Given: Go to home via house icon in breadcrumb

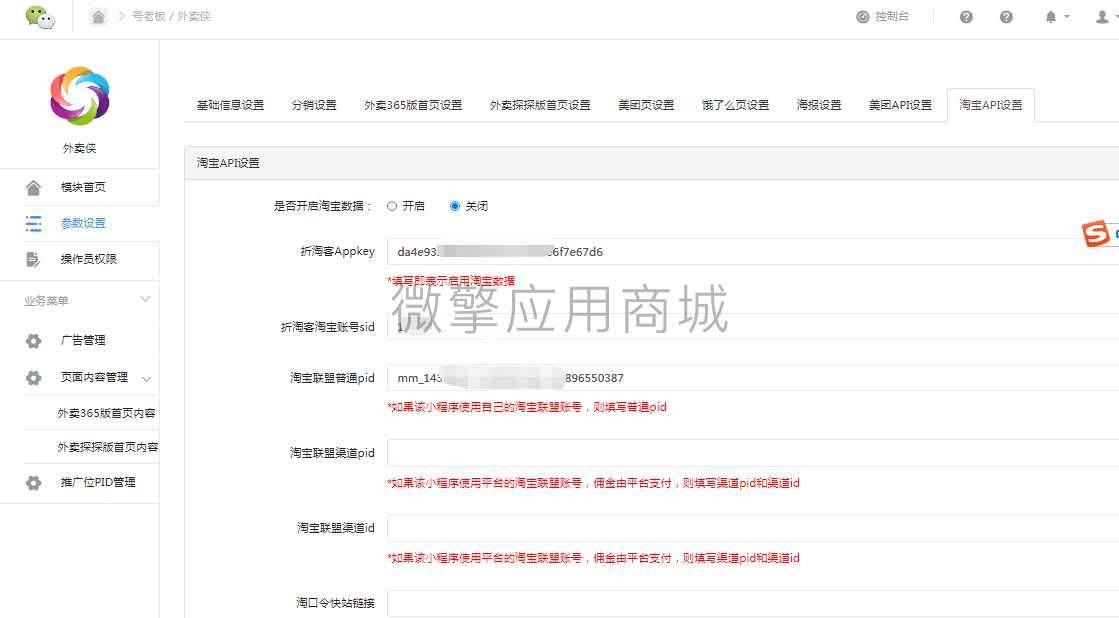Looking at the screenshot, I should [x=98, y=16].
